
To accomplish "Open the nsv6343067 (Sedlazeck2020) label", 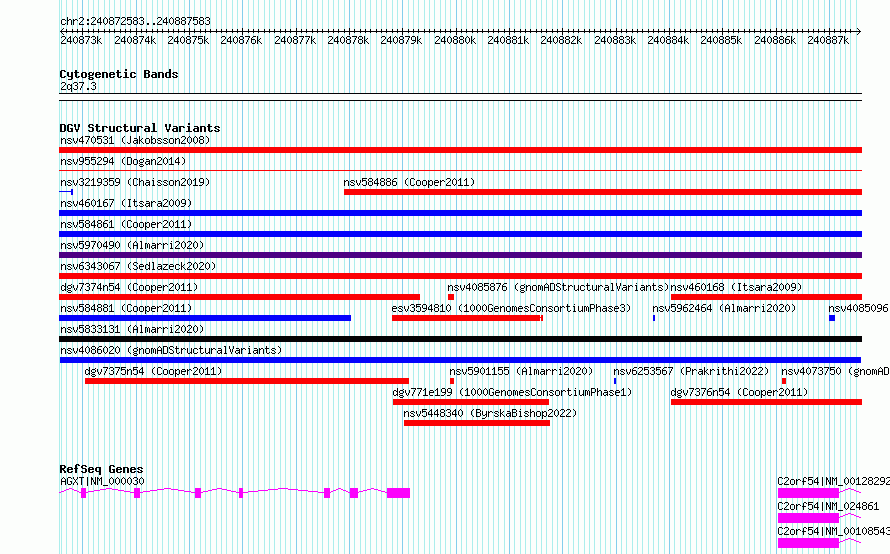I will pyautogui.click(x=138, y=266).
